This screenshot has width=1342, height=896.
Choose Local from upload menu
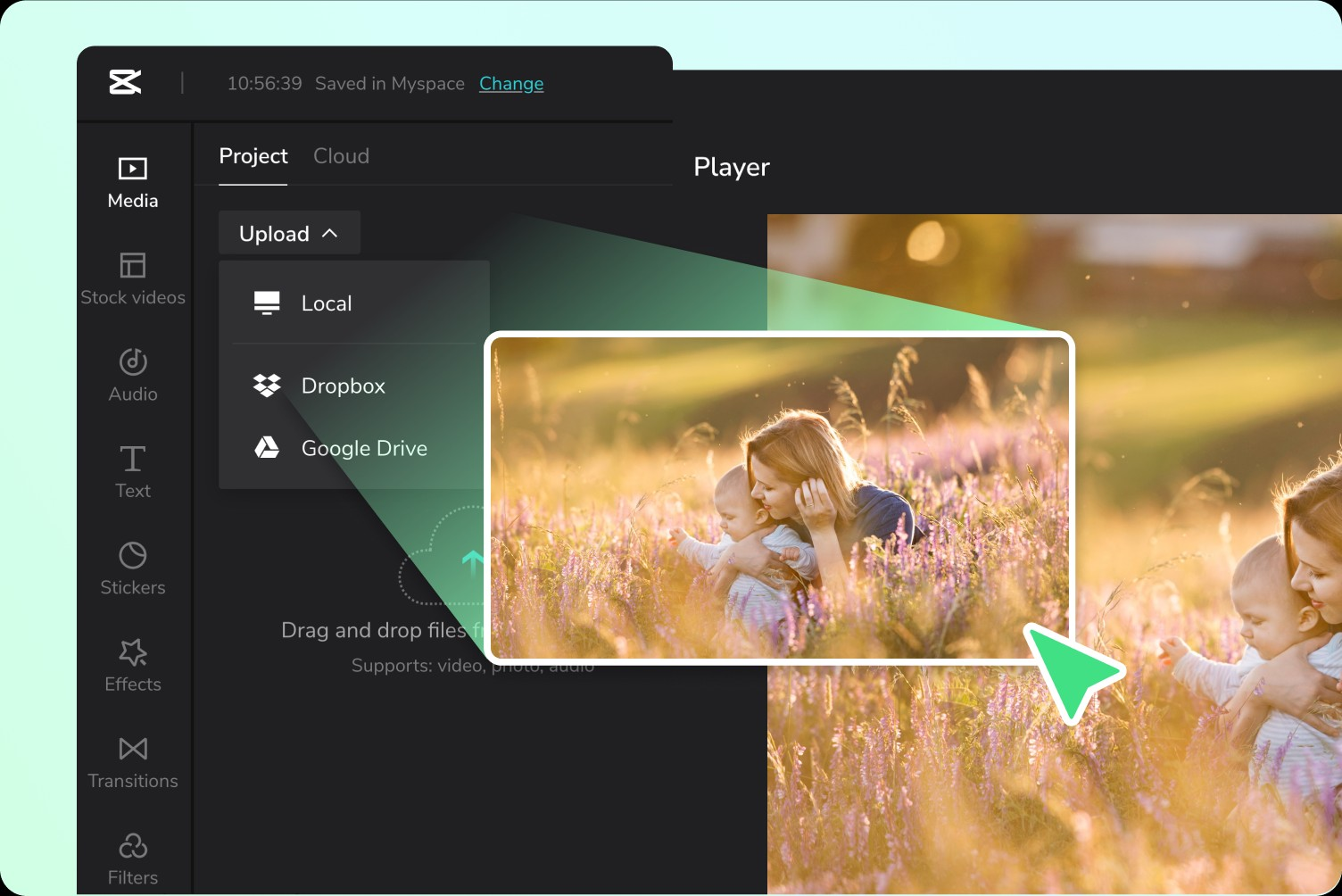click(x=327, y=303)
